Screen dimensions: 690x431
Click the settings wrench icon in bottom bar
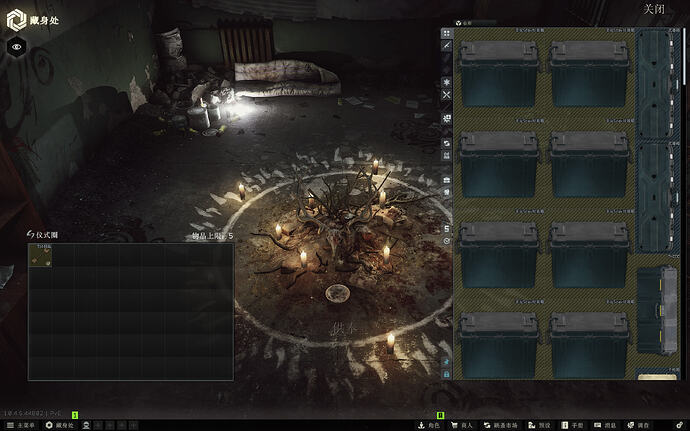click(681, 425)
